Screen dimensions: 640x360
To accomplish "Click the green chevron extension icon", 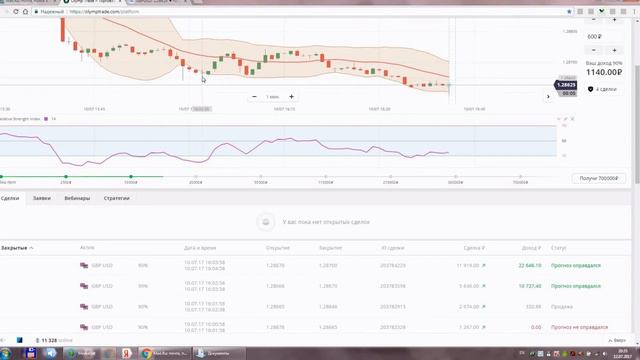I will click(602, 11).
